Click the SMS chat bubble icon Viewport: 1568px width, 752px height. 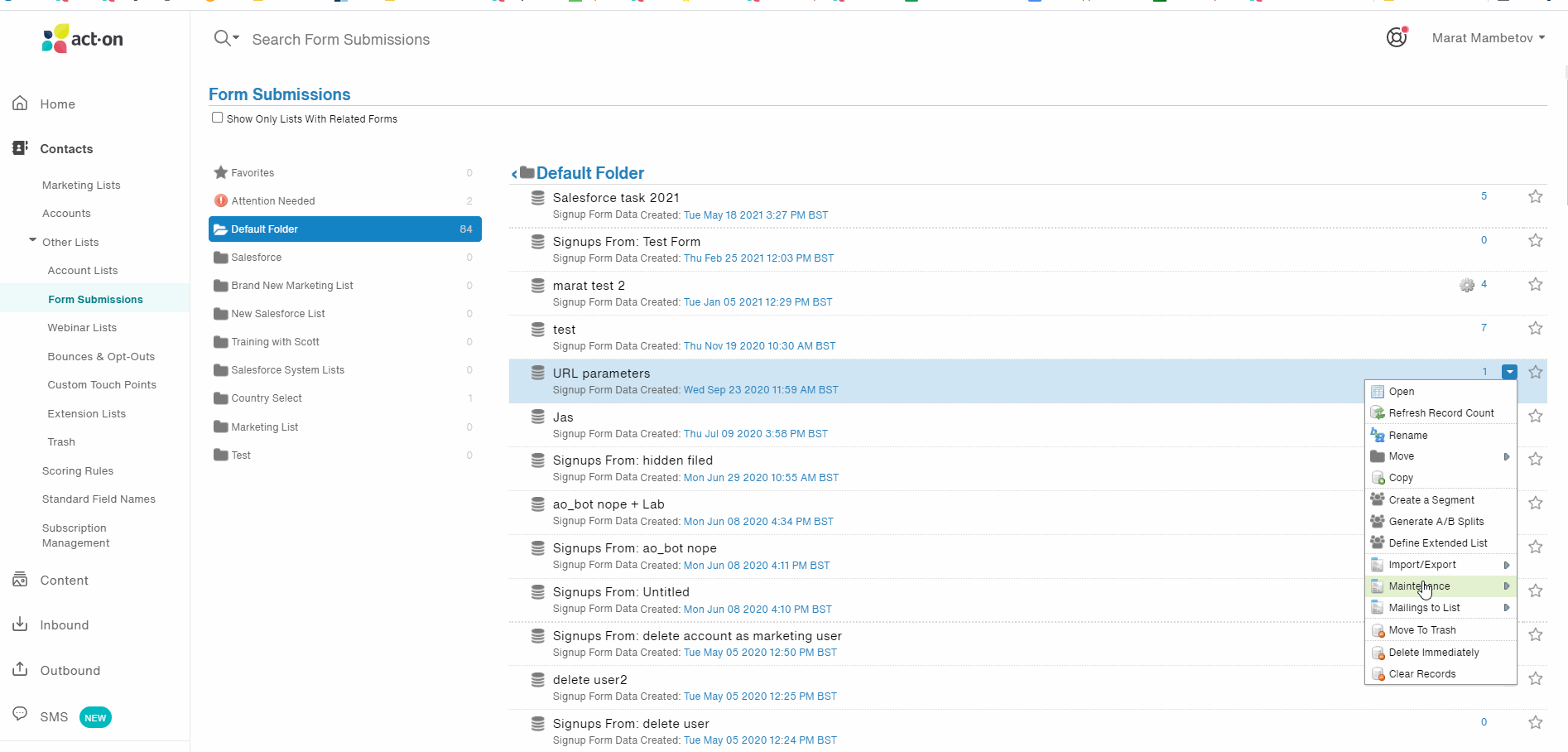(x=20, y=715)
